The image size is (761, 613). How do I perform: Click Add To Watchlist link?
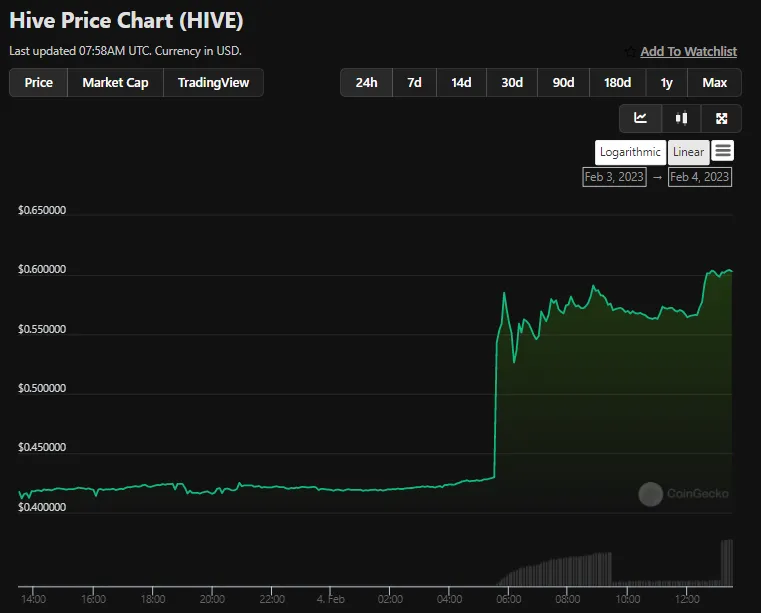pos(688,51)
